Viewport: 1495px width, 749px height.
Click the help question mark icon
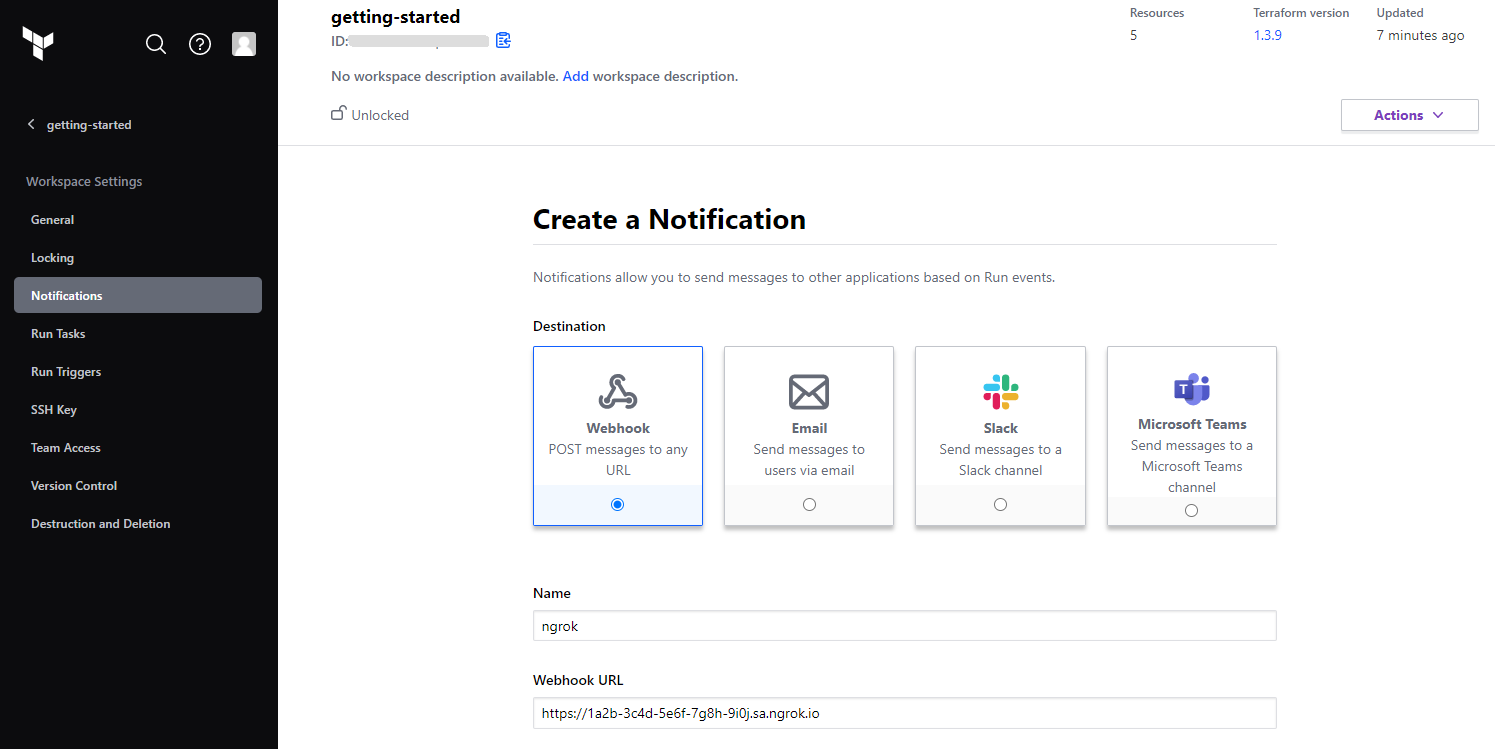[x=200, y=44]
